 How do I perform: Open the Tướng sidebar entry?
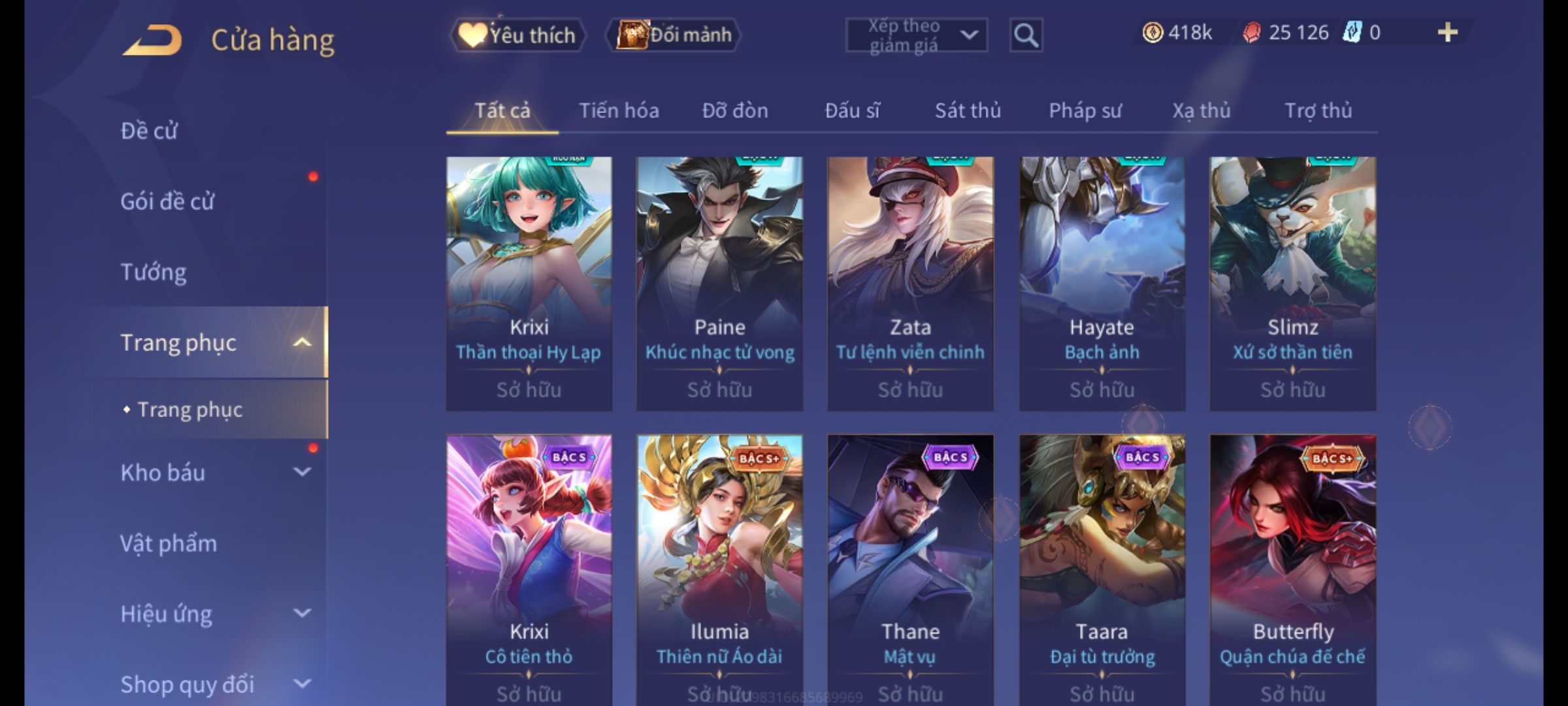154,272
